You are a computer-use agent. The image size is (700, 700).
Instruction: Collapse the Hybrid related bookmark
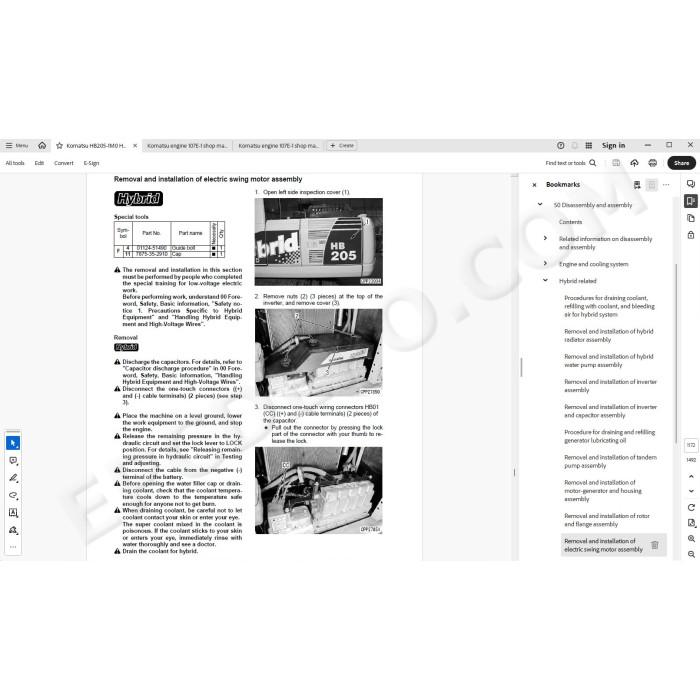[545, 280]
